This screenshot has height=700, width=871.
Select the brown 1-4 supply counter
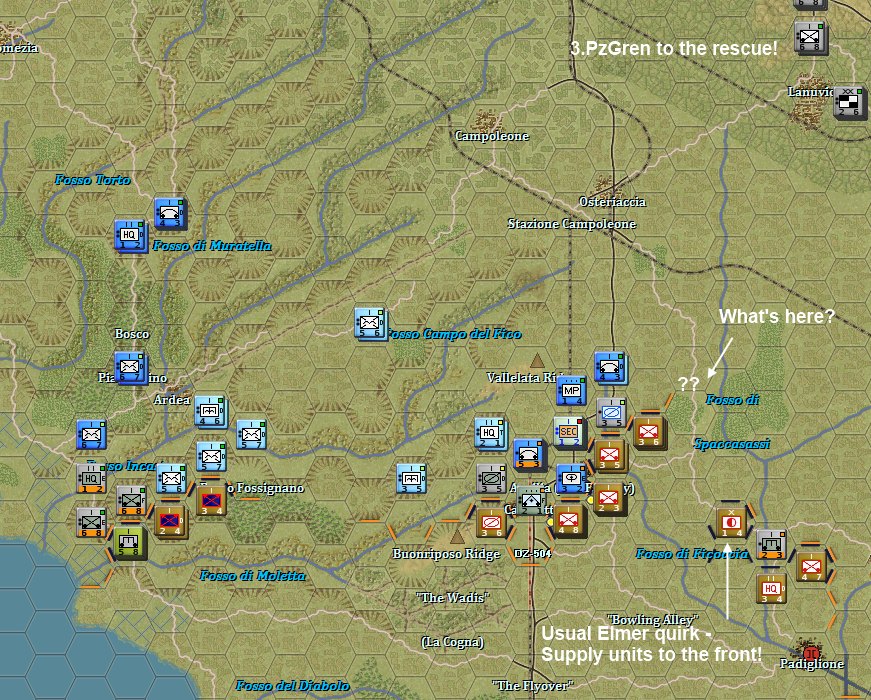731,523
